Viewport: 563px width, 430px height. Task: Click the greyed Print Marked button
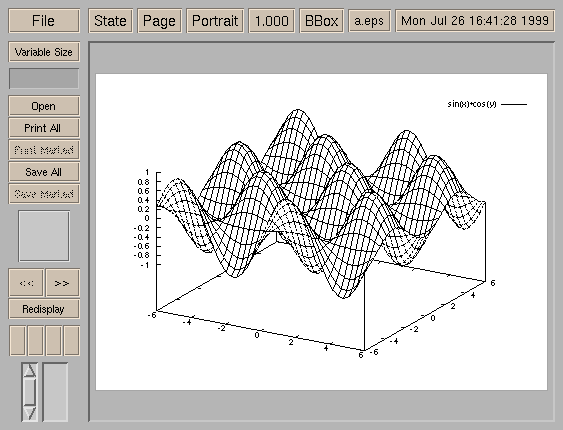[x=44, y=150]
